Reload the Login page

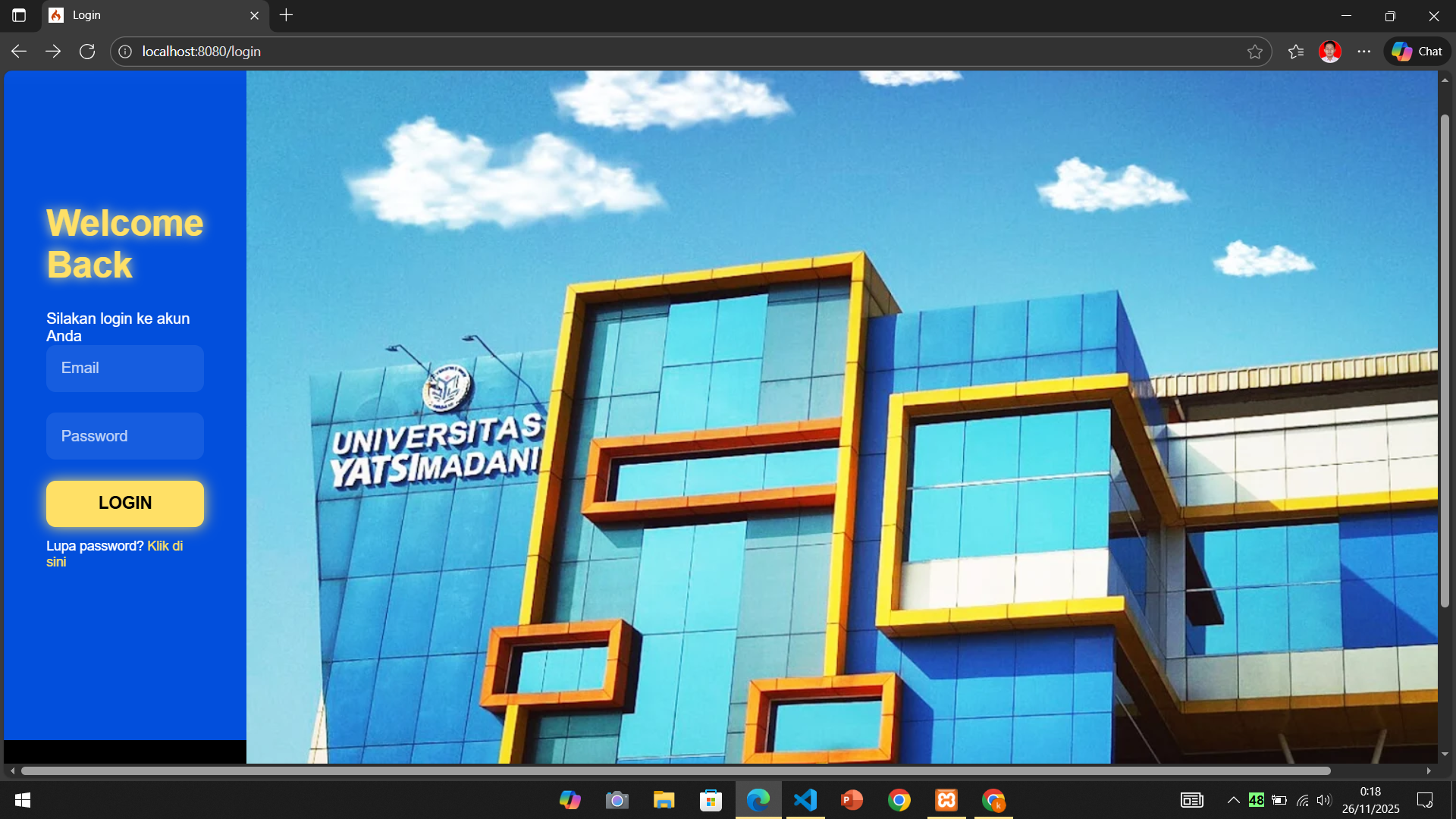tap(87, 52)
